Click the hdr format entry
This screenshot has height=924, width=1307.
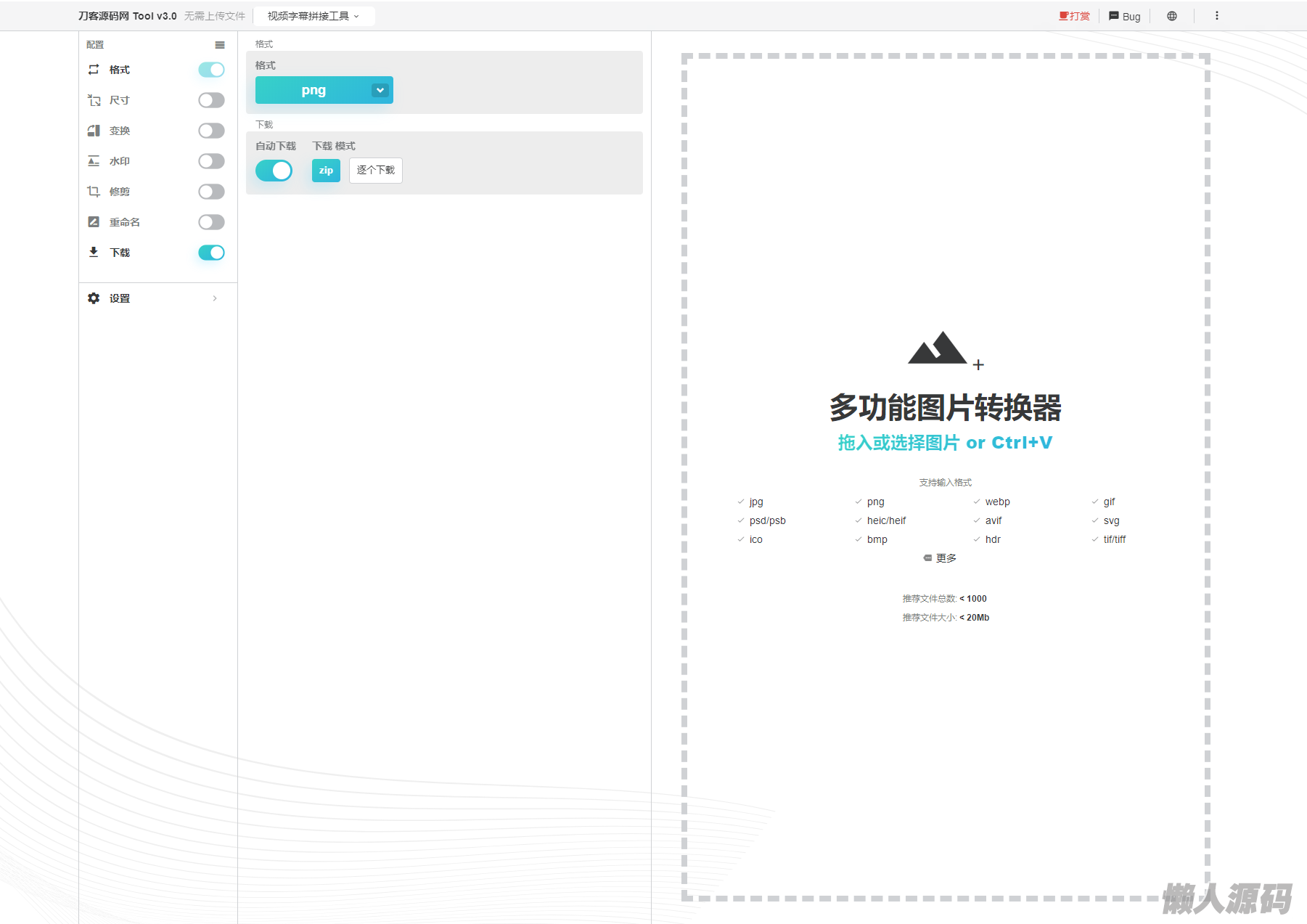[993, 539]
